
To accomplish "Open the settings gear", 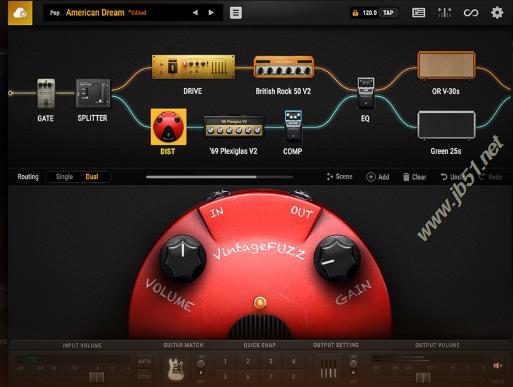I will (x=497, y=13).
